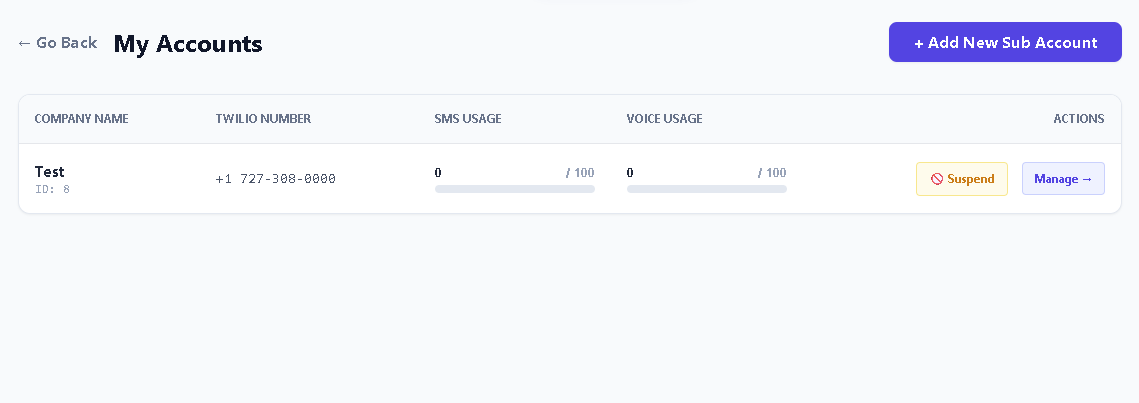
Task: Select the Test company name
Action: click(x=49, y=171)
